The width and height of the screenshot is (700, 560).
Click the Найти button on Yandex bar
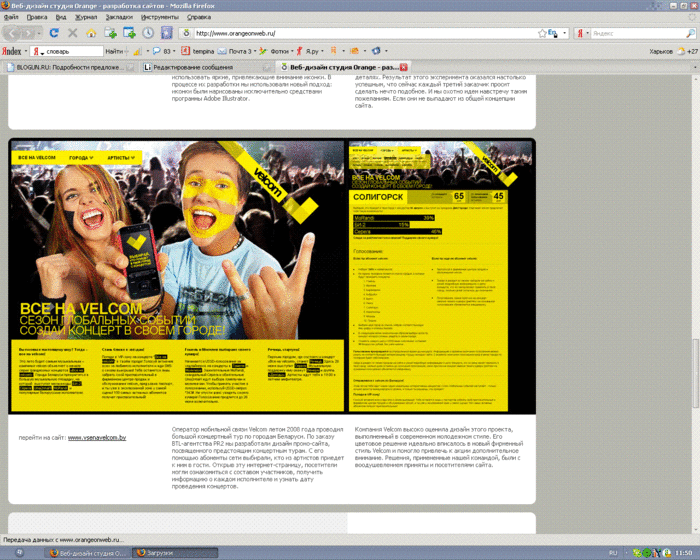coord(114,51)
